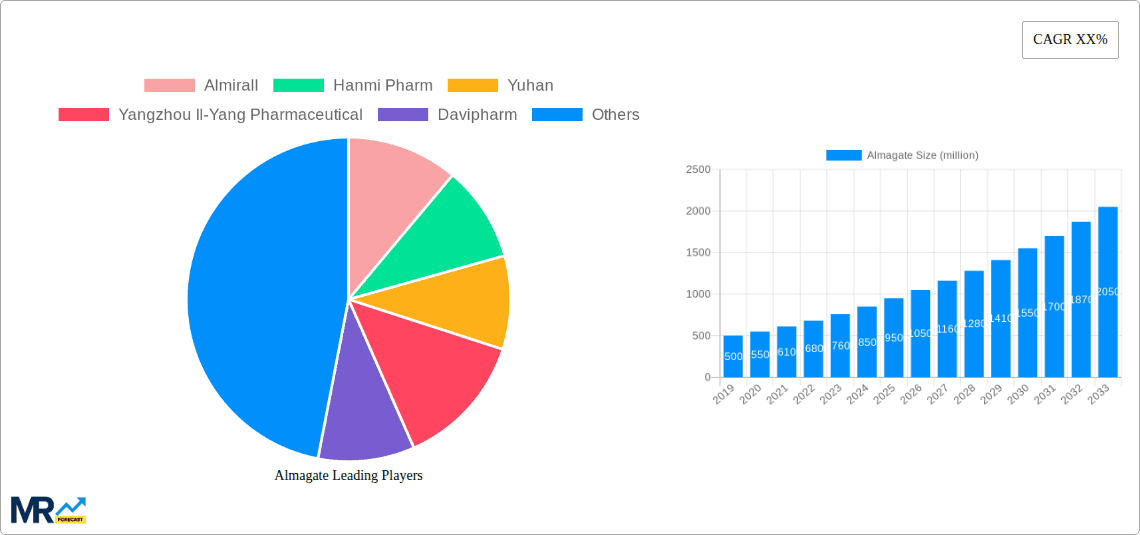Toggle the Almirall legend color swatch
Image resolution: width=1140 pixels, height=535 pixels.
169,86
